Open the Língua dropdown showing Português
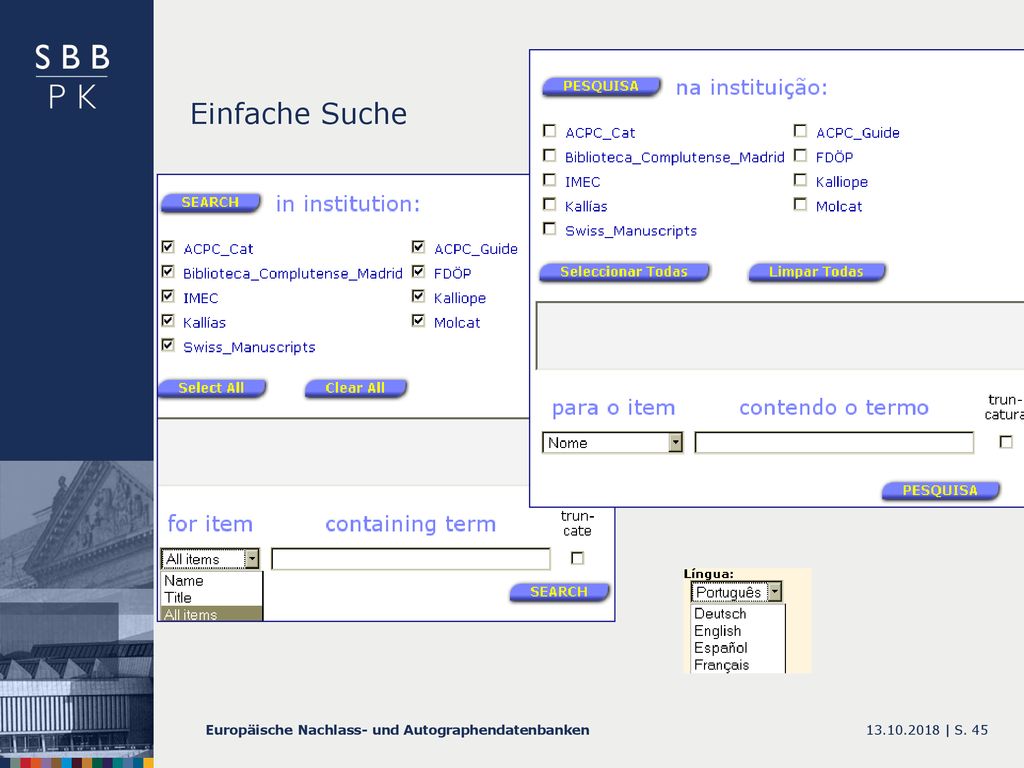The width and height of the screenshot is (1024, 768). [x=736, y=592]
